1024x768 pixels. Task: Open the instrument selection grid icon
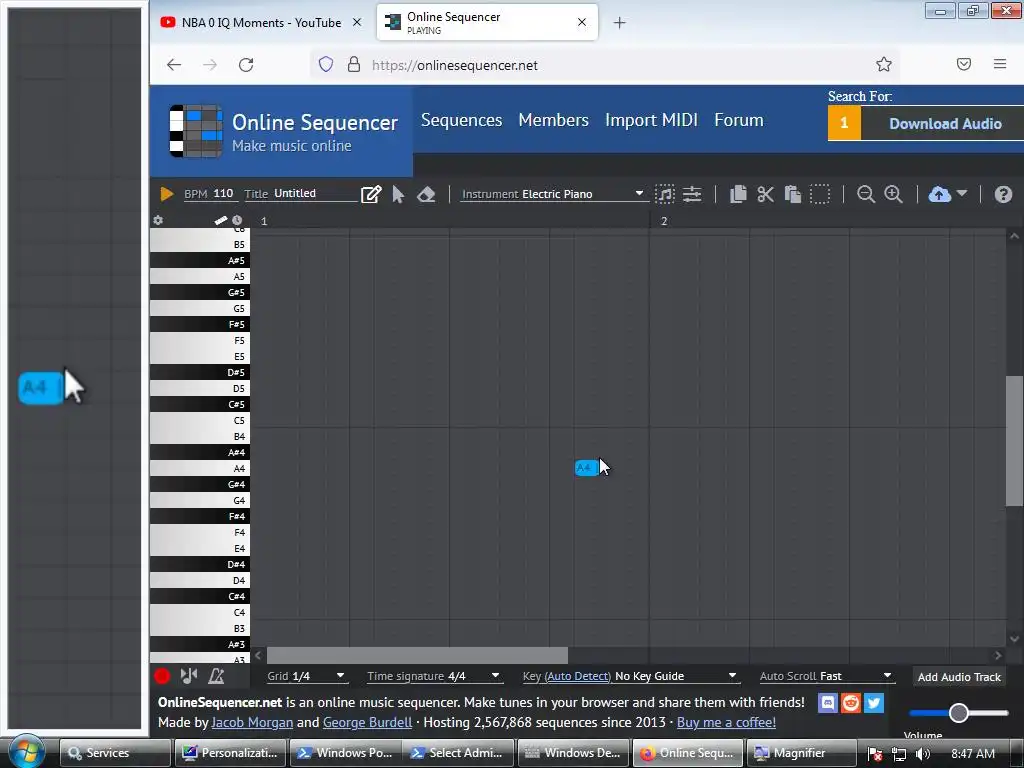pos(664,194)
